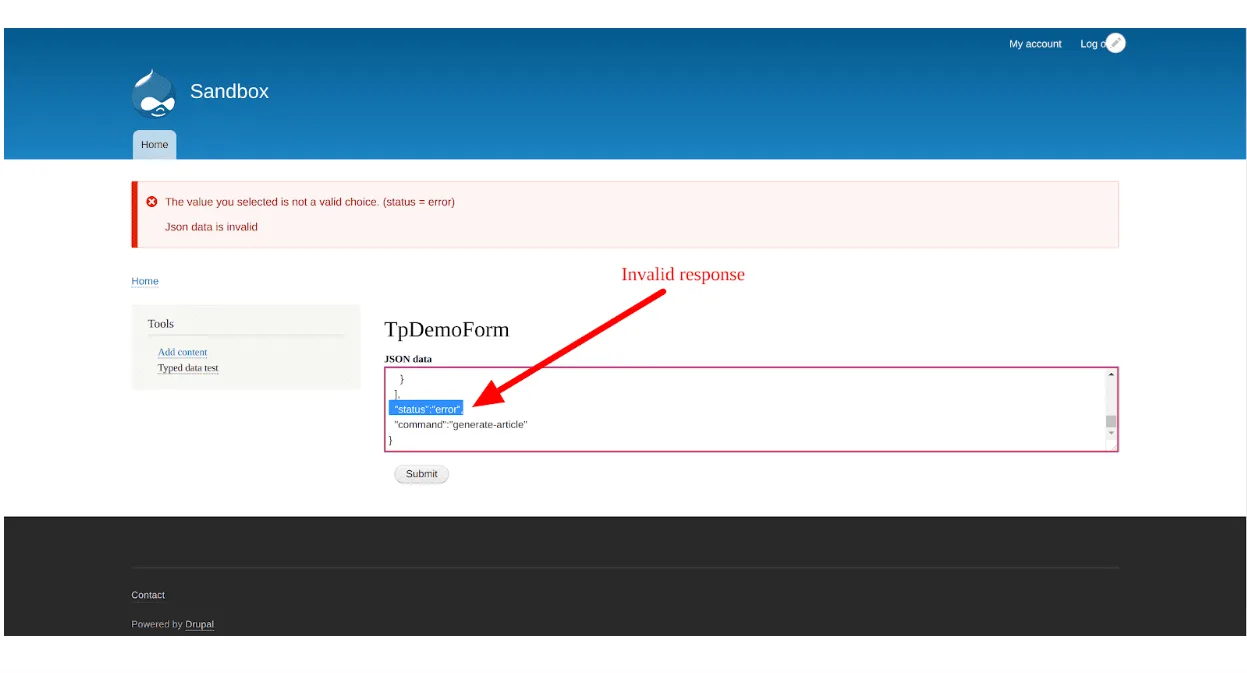Image resolution: width=1247 pixels, height=673 pixels.
Task: Click the Tools block title
Action: (x=161, y=324)
